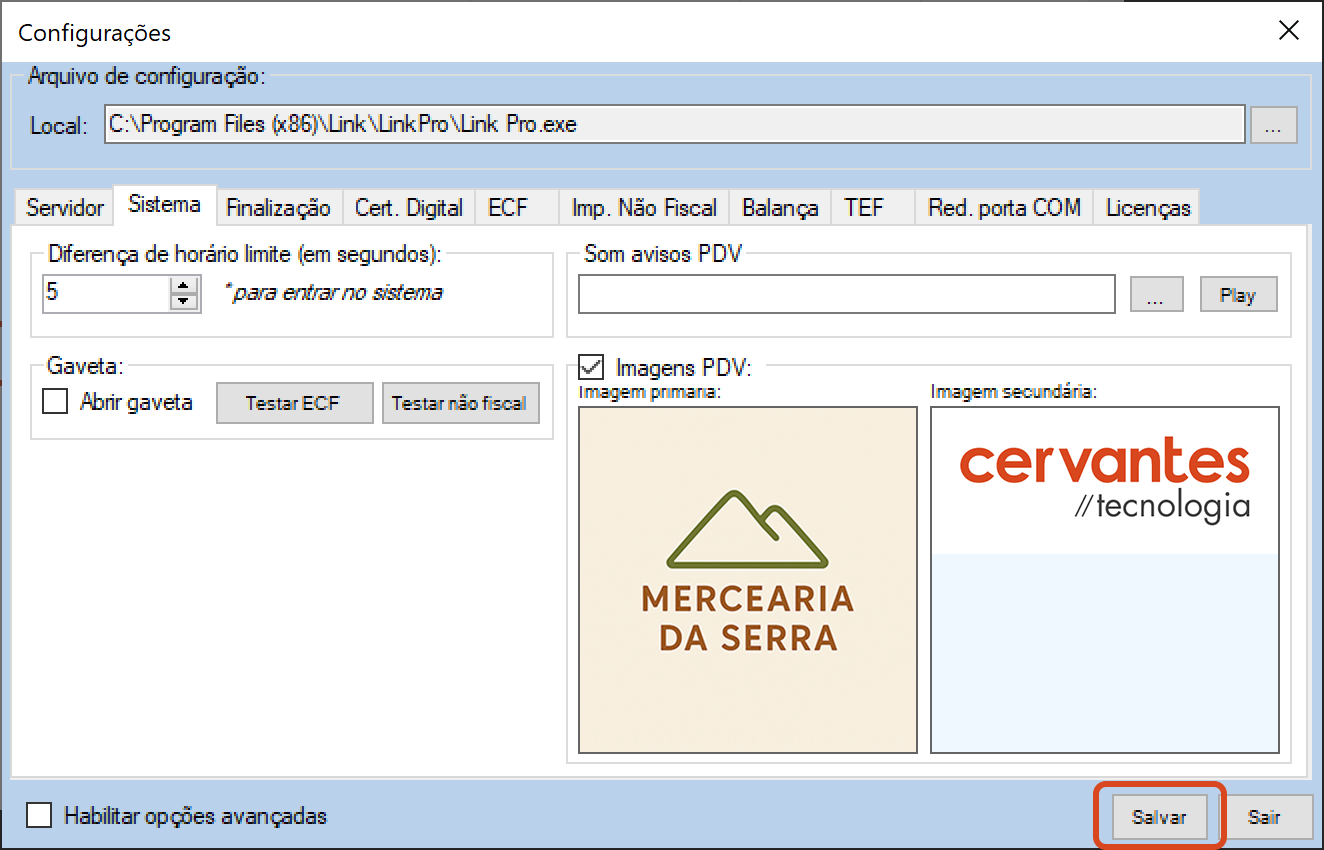Click the browse button next to config file path
Viewport: 1324px width, 850px height.
(1273, 126)
